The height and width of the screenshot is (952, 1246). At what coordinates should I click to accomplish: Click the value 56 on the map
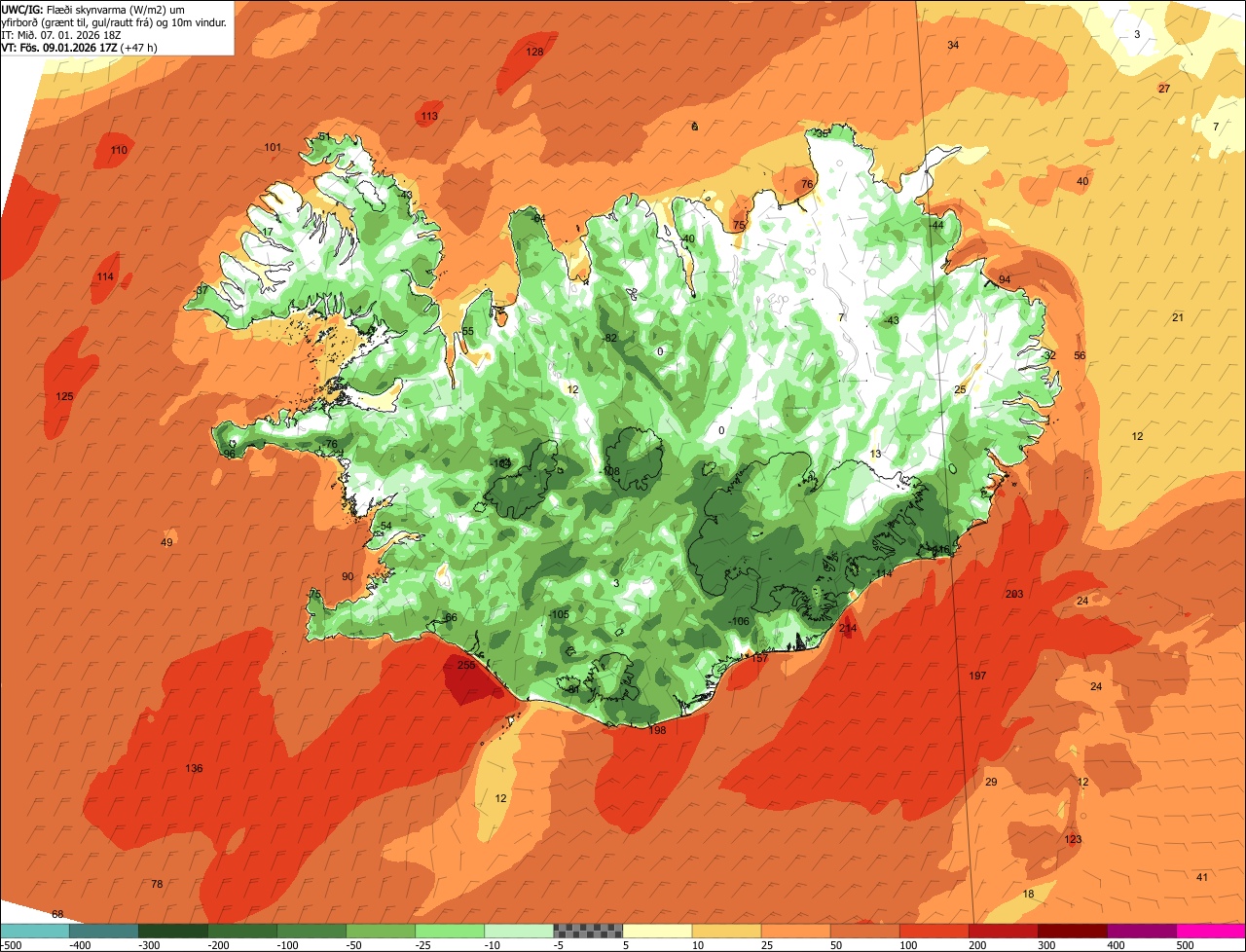[1080, 356]
